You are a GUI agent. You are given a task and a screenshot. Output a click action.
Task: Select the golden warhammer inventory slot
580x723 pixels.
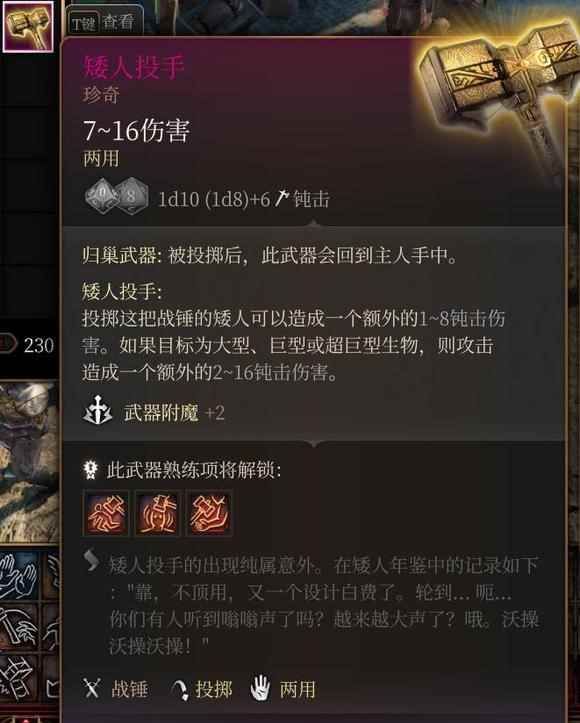coord(28,26)
